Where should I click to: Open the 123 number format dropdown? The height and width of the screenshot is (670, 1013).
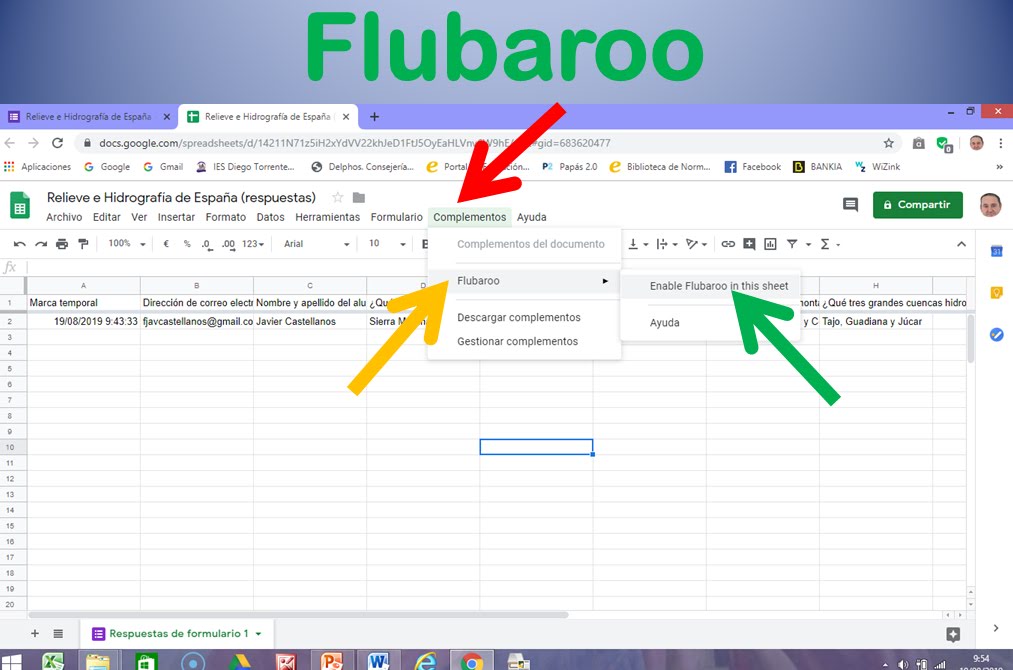[x=253, y=244]
